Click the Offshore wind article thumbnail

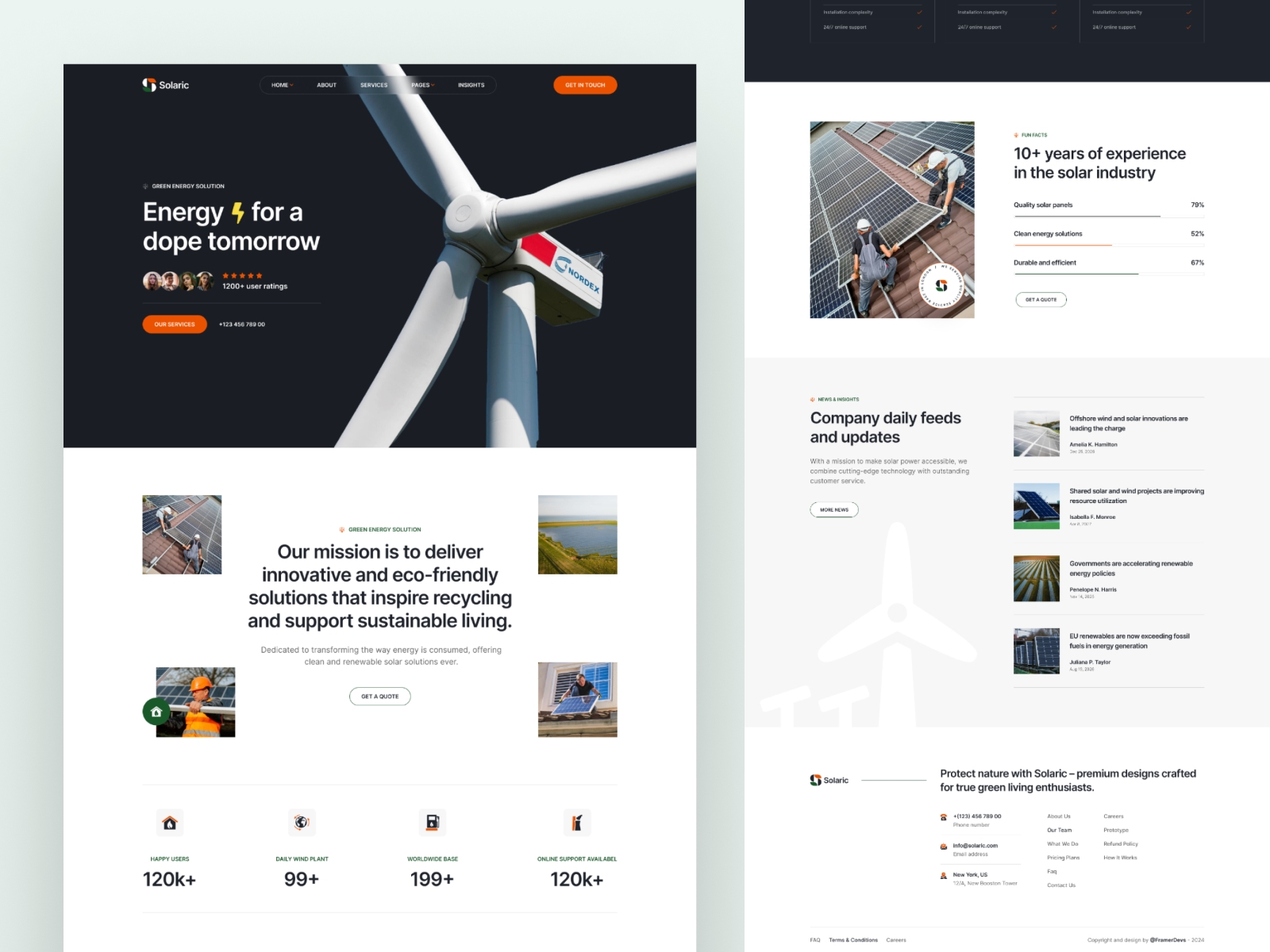point(1036,433)
